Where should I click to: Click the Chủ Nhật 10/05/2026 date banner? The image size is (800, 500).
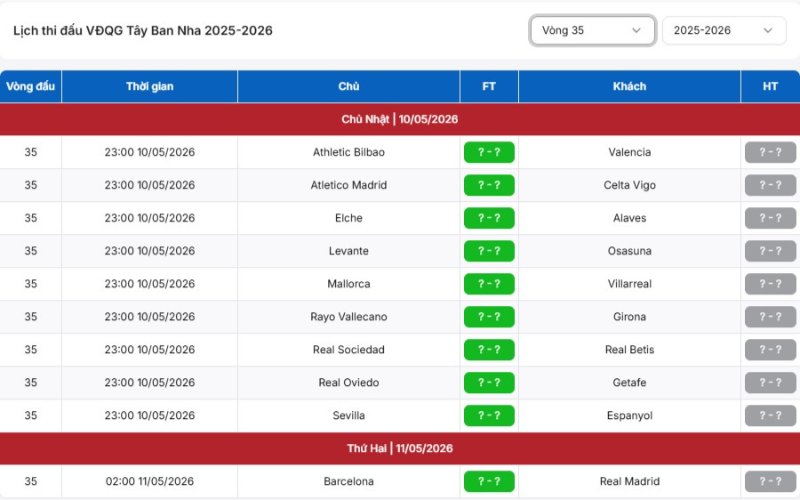tap(400, 119)
